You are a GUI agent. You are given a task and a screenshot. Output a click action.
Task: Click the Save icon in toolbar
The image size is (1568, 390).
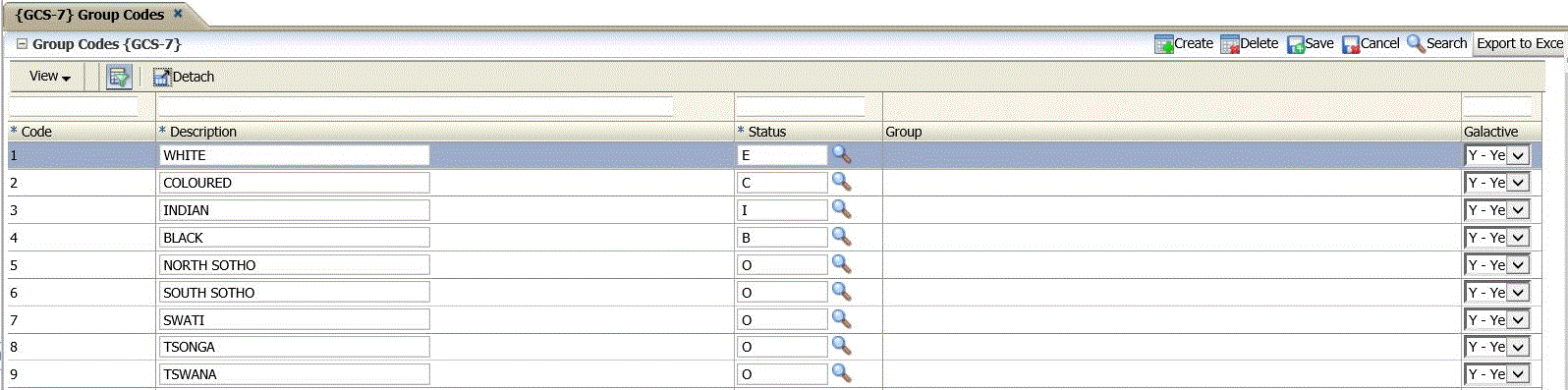[1296, 44]
